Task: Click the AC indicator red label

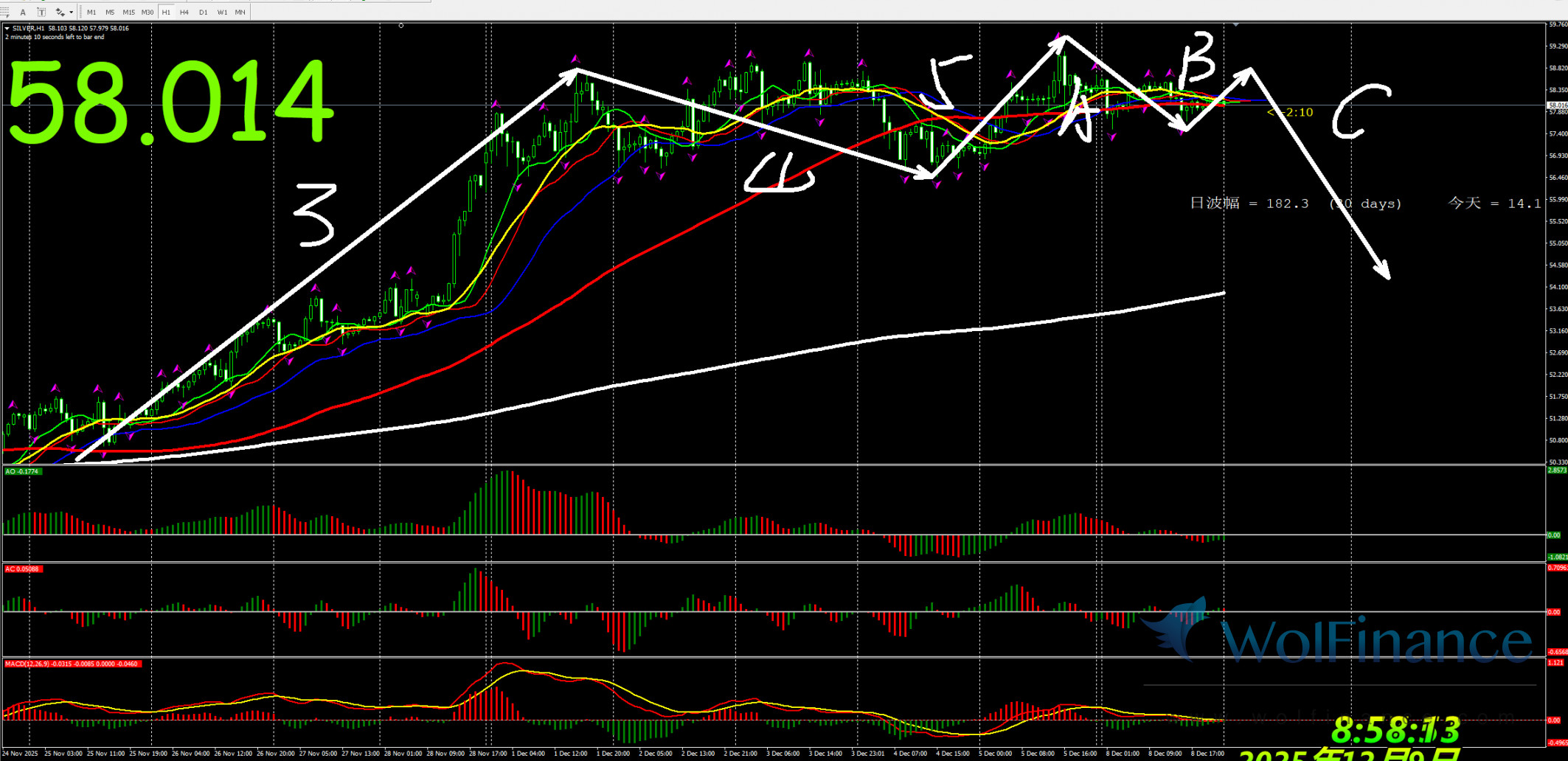Action: tap(23, 569)
